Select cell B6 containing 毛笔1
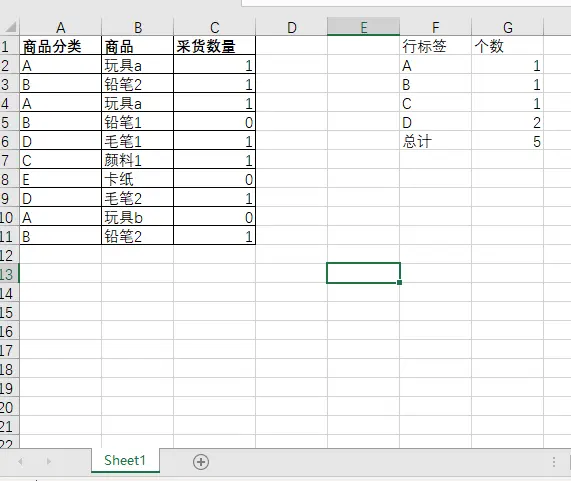The width and height of the screenshot is (571, 481). pos(138,141)
